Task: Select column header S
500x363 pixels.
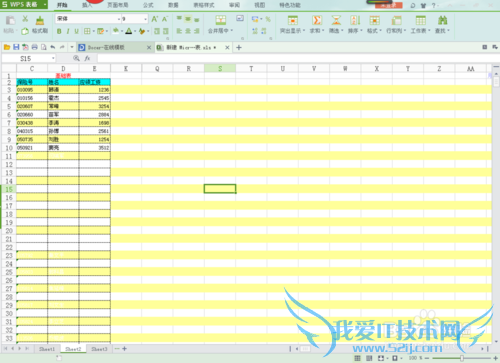Action: (x=220, y=69)
